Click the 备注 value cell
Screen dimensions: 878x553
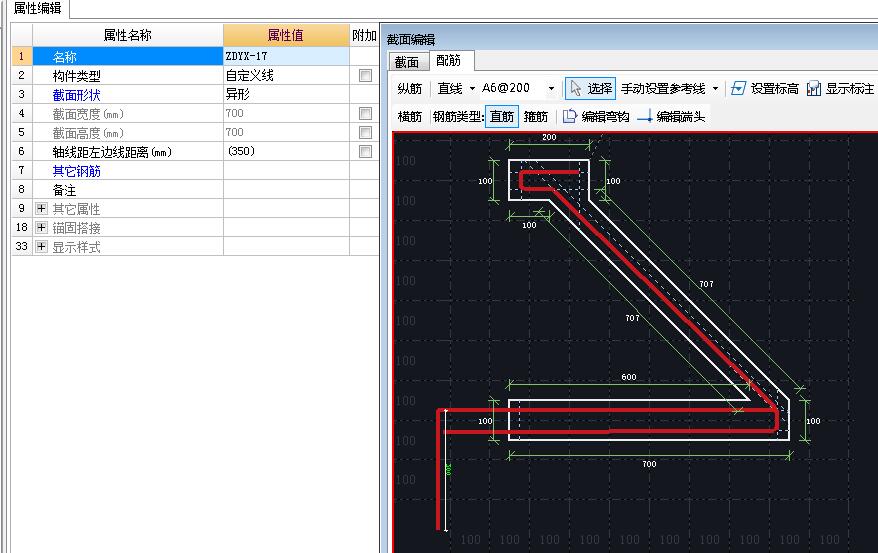click(x=286, y=189)
